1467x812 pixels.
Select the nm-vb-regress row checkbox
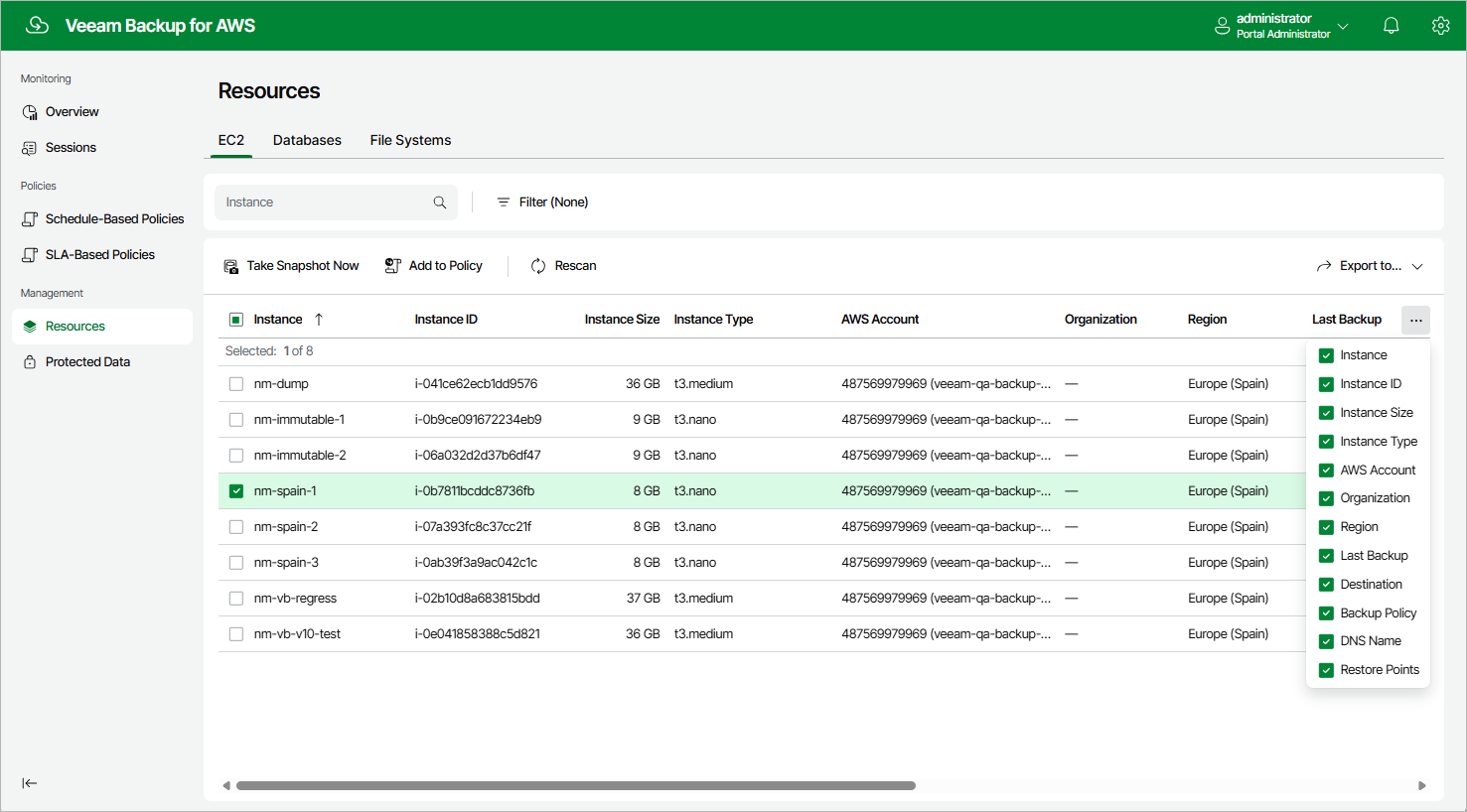click(236, 599)
